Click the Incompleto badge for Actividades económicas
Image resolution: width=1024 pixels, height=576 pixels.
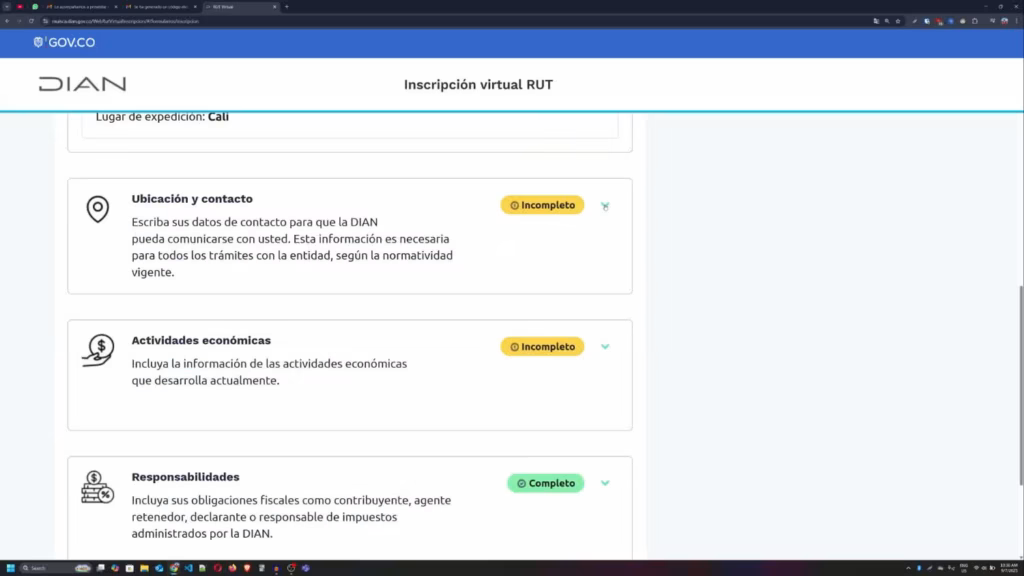click(542, 347)
